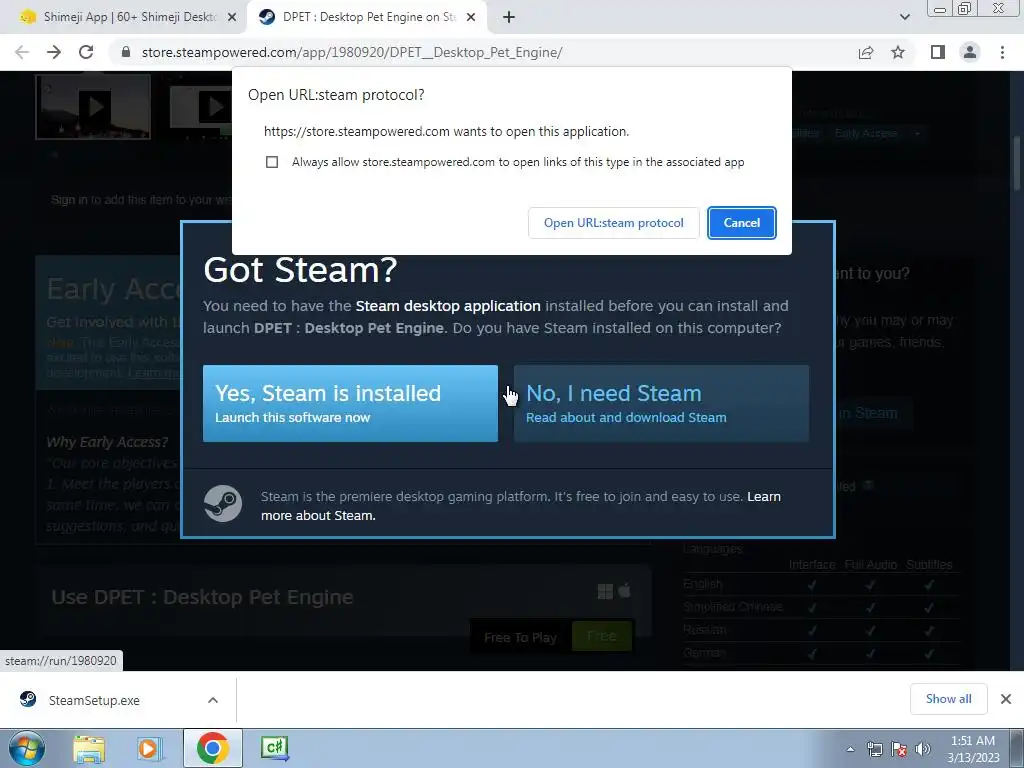The image size is (1024, 768).
Task: Click the Early Access tag
Action: 866,133
